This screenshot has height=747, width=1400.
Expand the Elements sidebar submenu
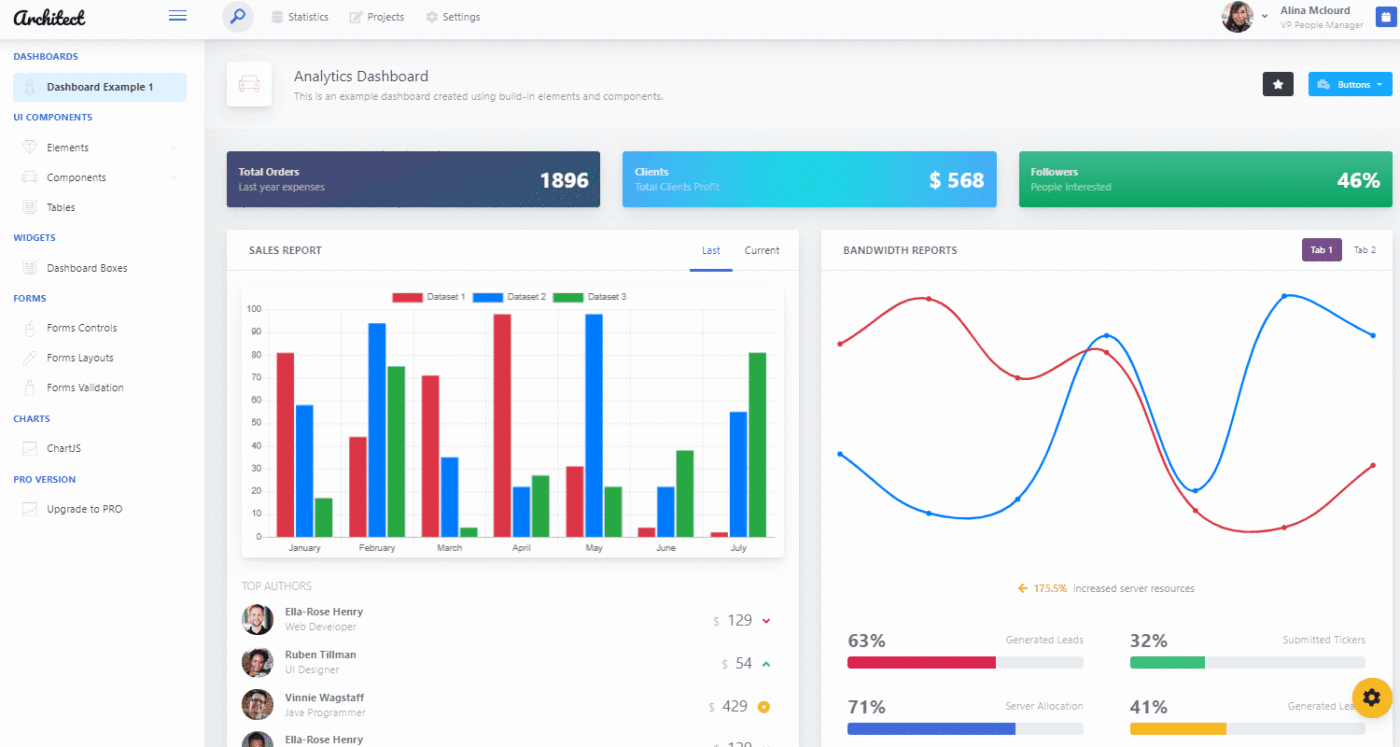point(100,147)
